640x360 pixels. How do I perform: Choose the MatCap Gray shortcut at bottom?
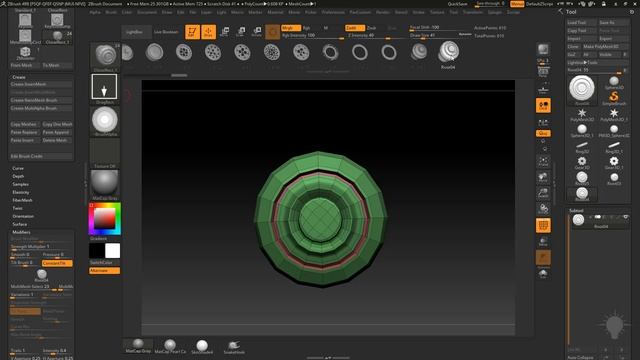(x=138, y=345)
